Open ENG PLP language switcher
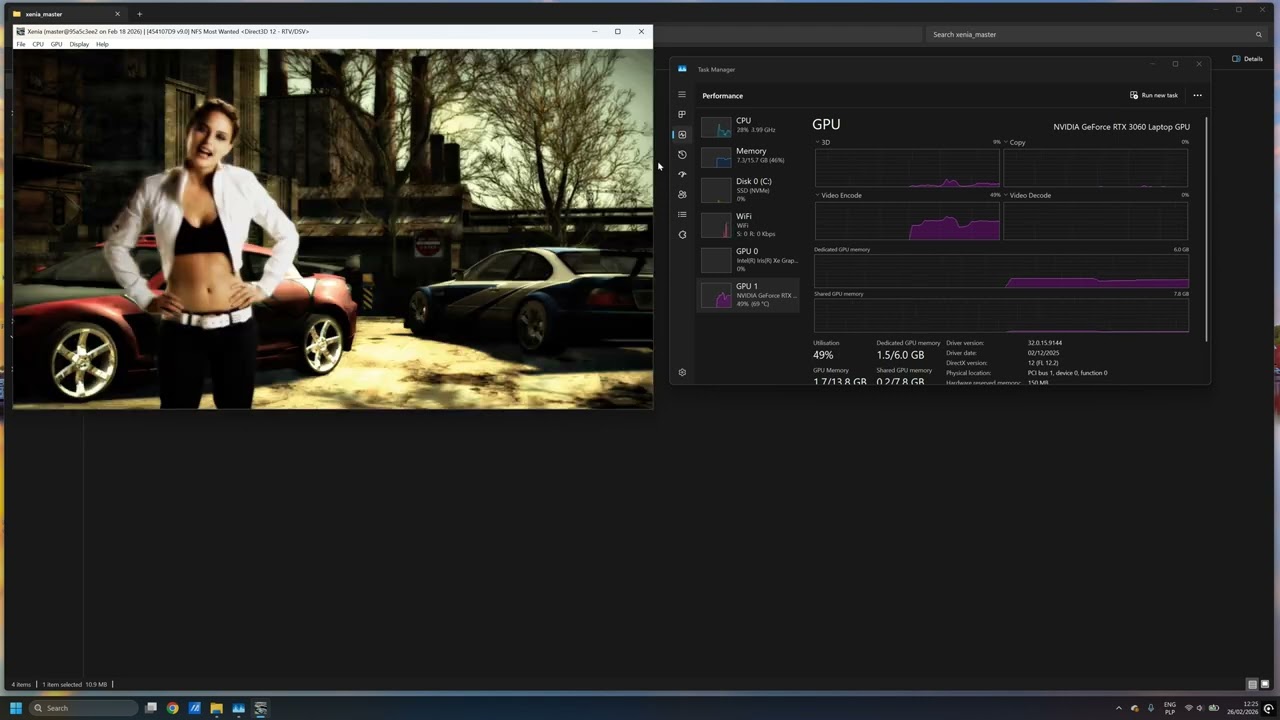1280x720 pixels. pyautogui.click(x=1170, y=708)
